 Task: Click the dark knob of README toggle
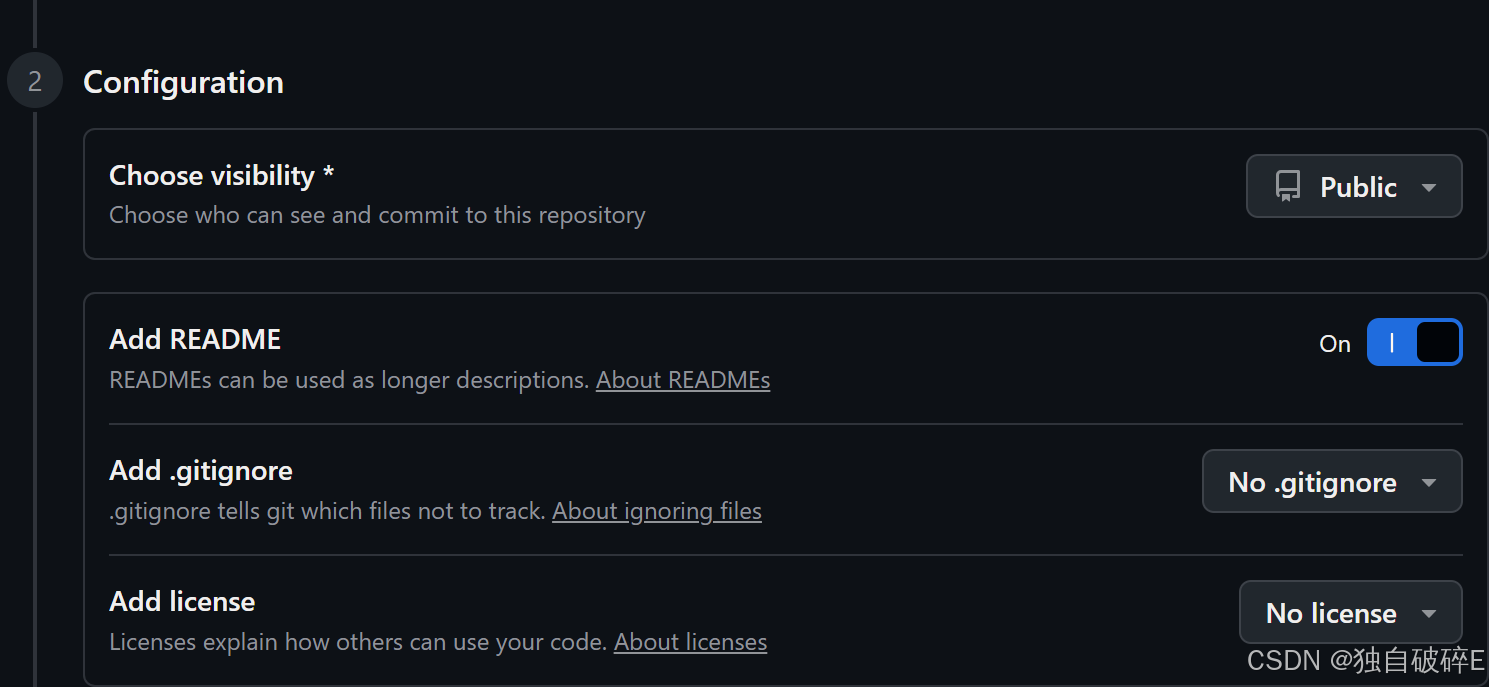click(x=1438, y=342)
